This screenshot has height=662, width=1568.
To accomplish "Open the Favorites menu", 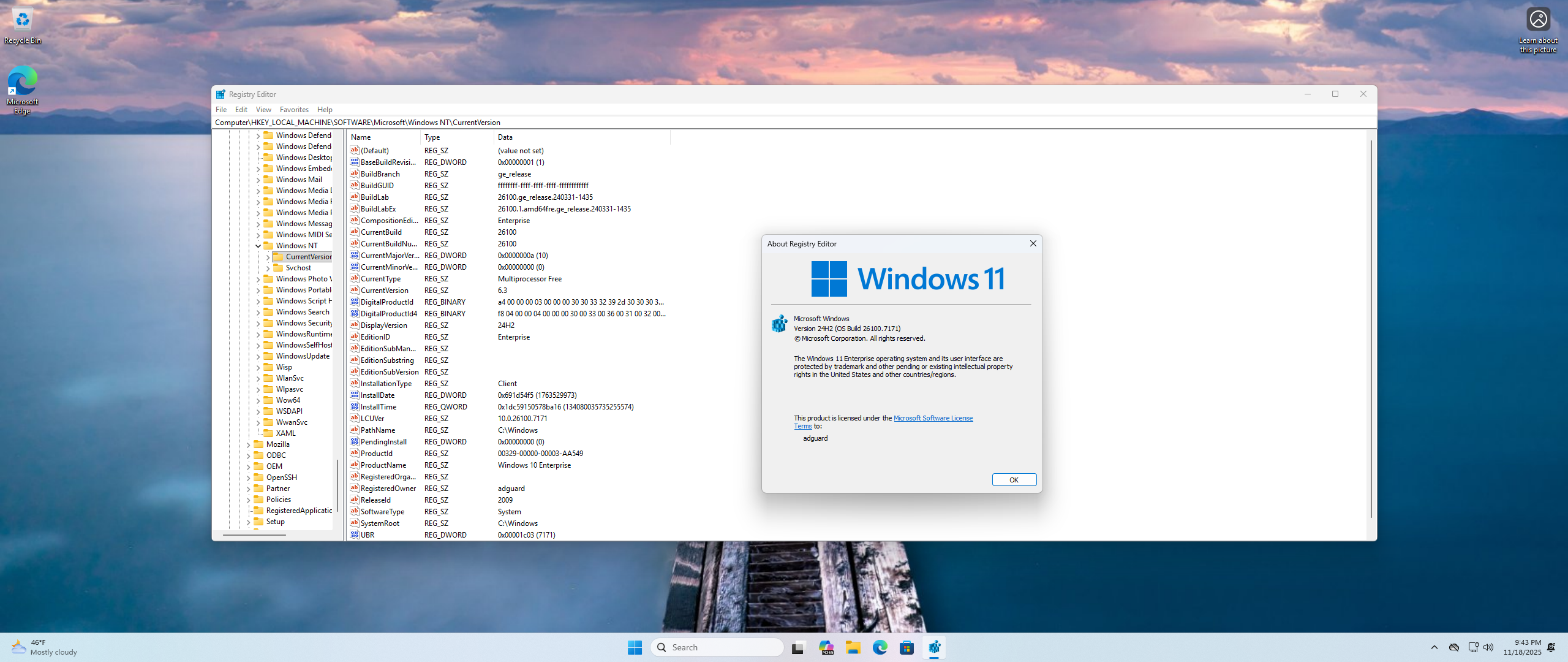I will pos(294,110).
